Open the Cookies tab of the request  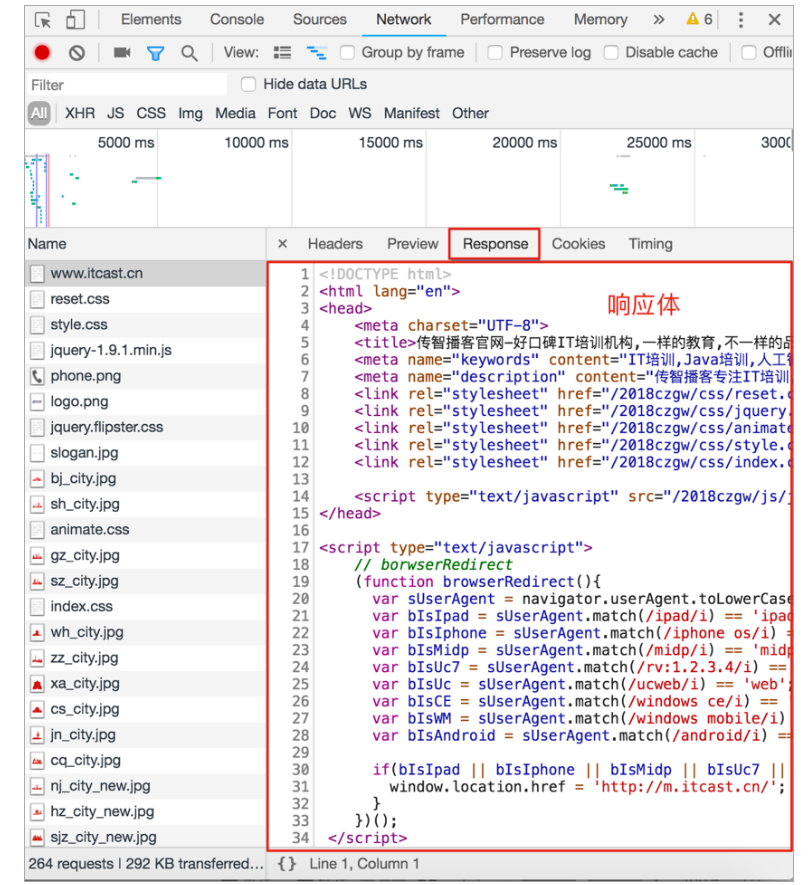point(579,244)
